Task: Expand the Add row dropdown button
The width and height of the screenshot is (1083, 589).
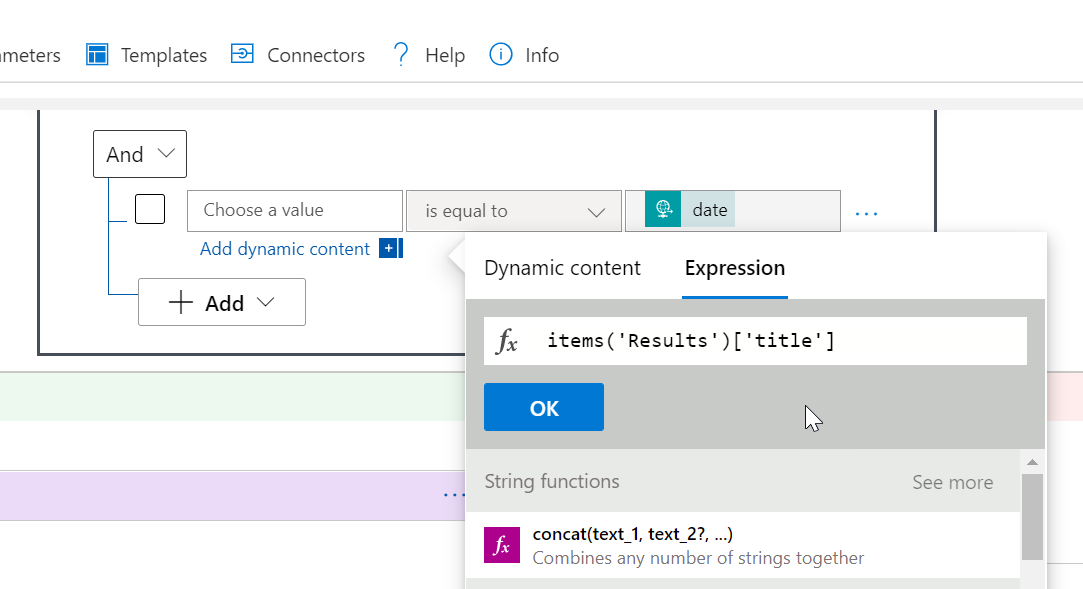Action: pyautogui.click(x=222, y=303)
